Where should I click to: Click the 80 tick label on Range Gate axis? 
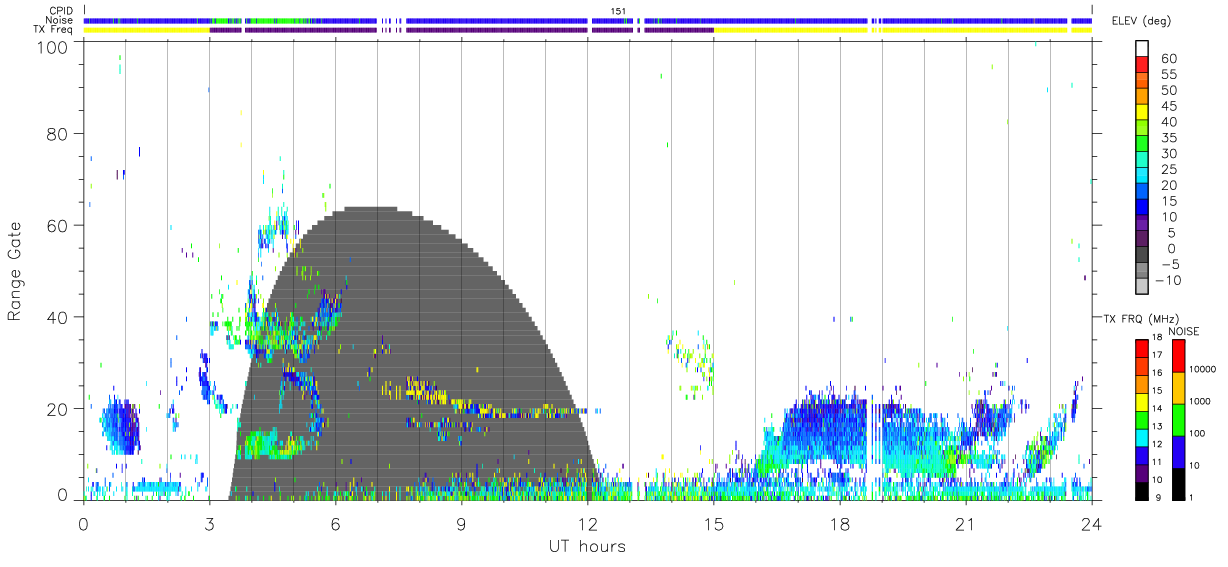pyautogui.click(x=57, y=133)
